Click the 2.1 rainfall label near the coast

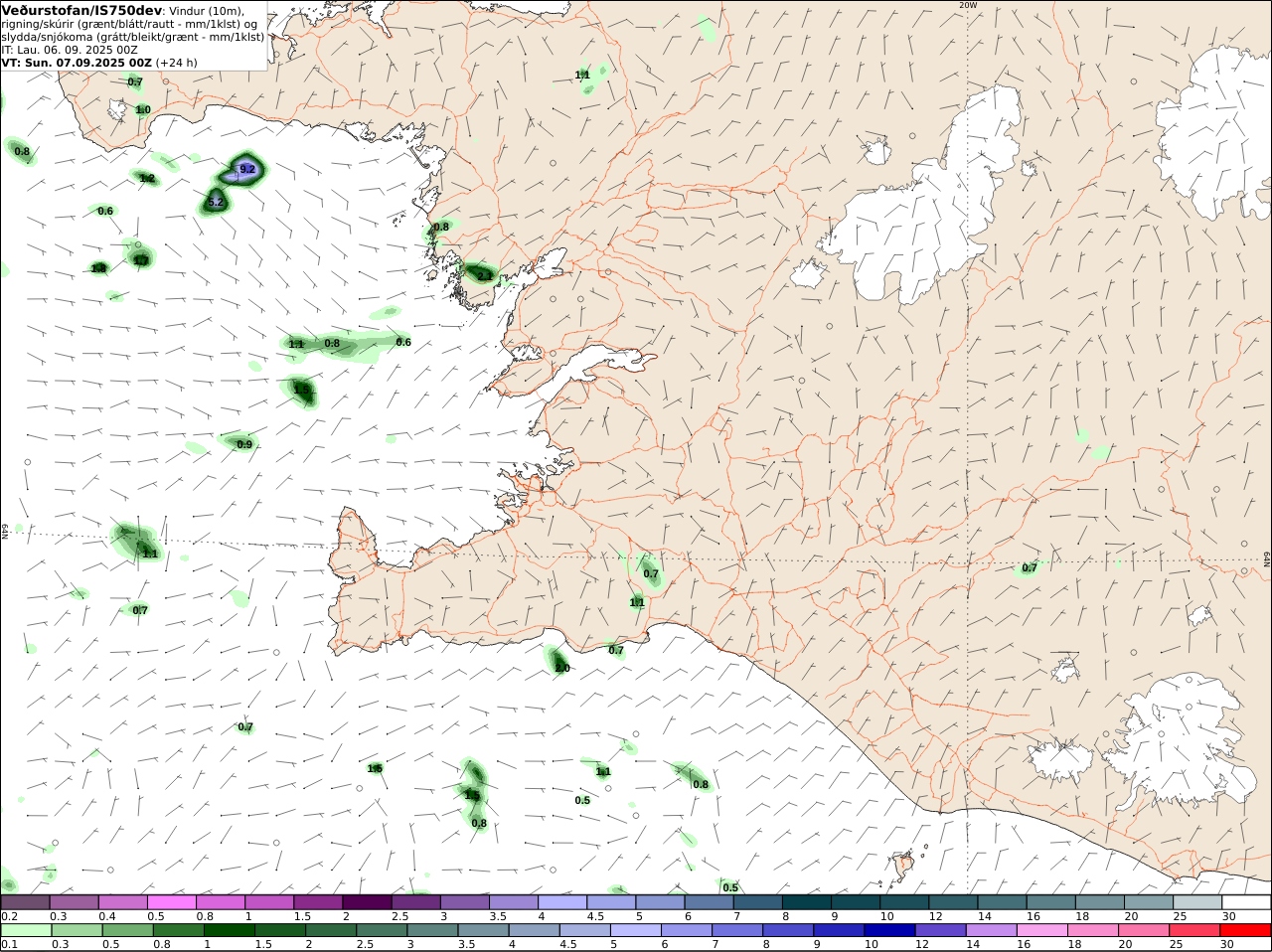pyautogui.click(x=485, y=275)
